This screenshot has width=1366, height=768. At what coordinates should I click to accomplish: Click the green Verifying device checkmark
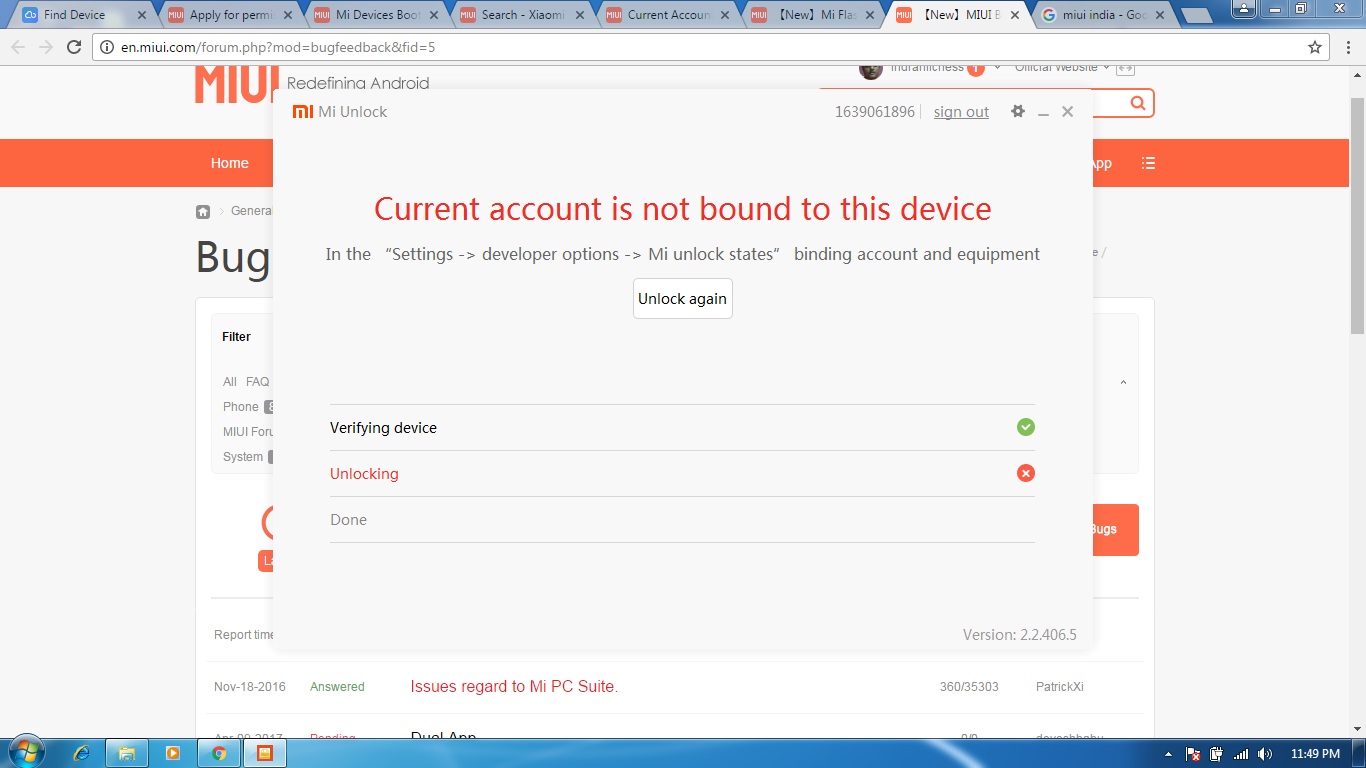pyautogui.click(x=1025, y=427)
